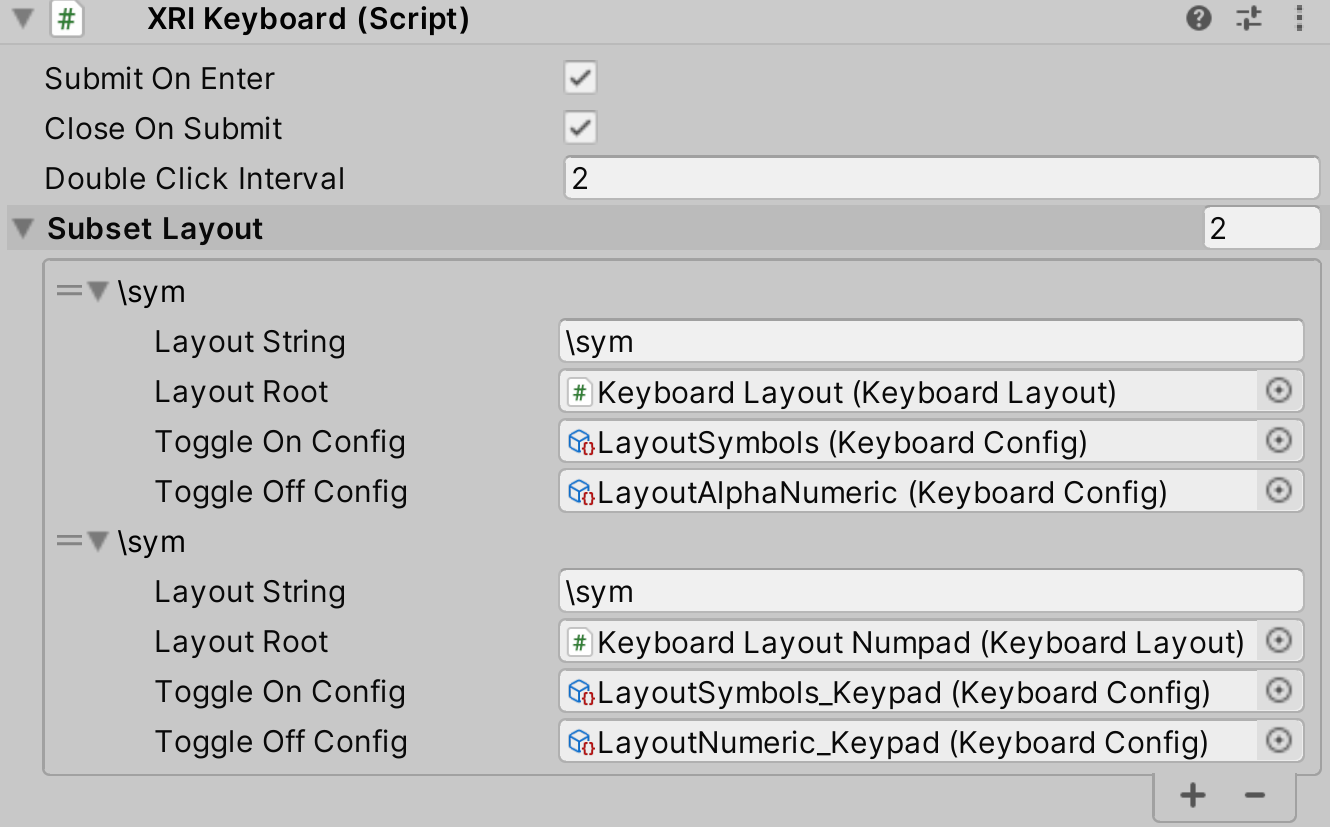Click the presets icon in the component header
The width and height of the screenshot is (1330, 827).
(x=1249, y=18)
